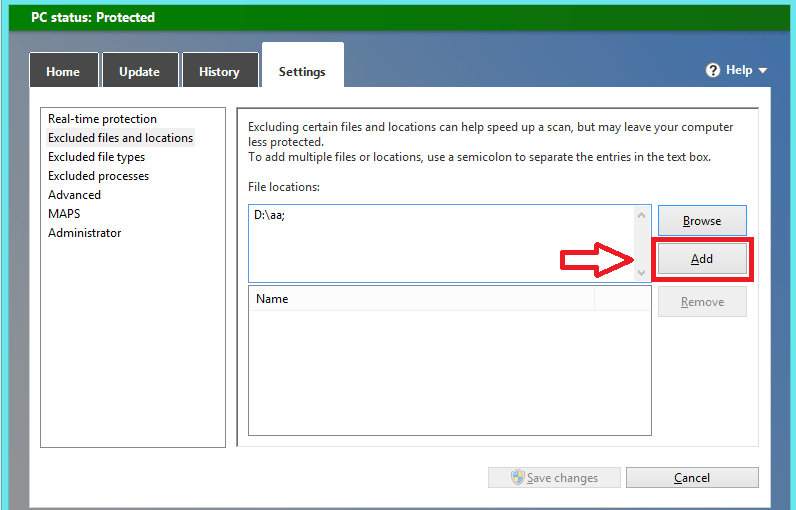Select Excluded processes in the sidebar
796x510 pixels.
click(98, 176)
